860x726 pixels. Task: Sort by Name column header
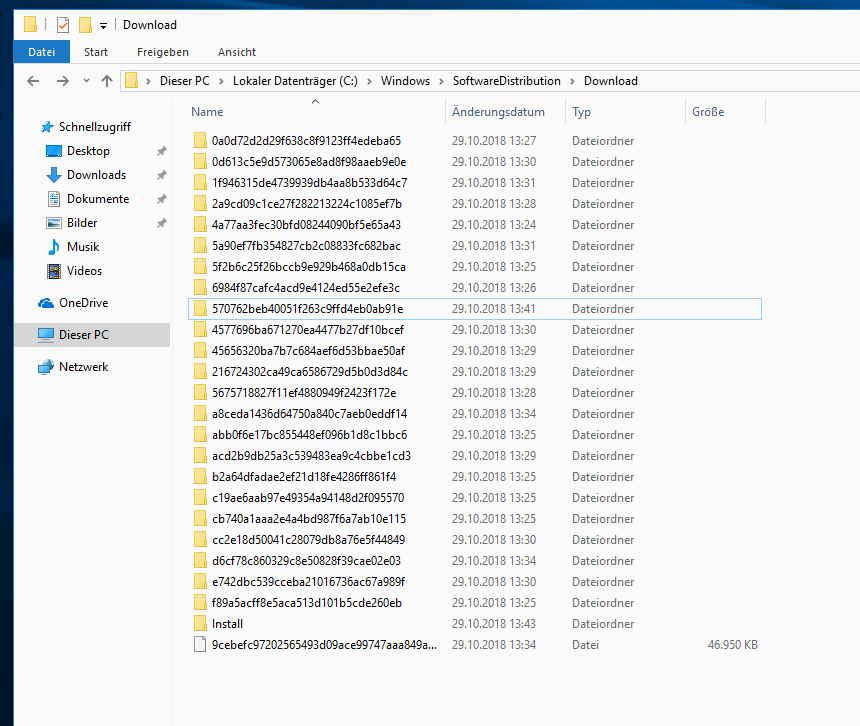pos(207,112)
